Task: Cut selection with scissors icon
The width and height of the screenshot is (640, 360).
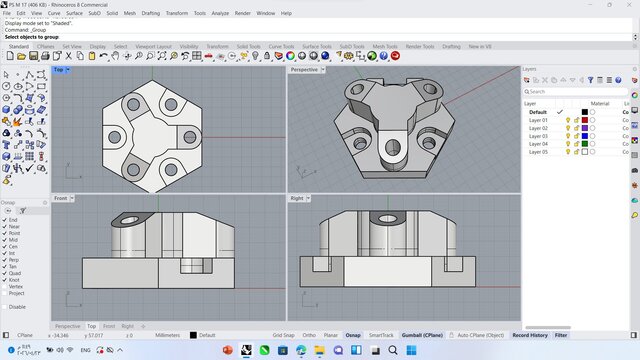Action: (x=69, y=56)
